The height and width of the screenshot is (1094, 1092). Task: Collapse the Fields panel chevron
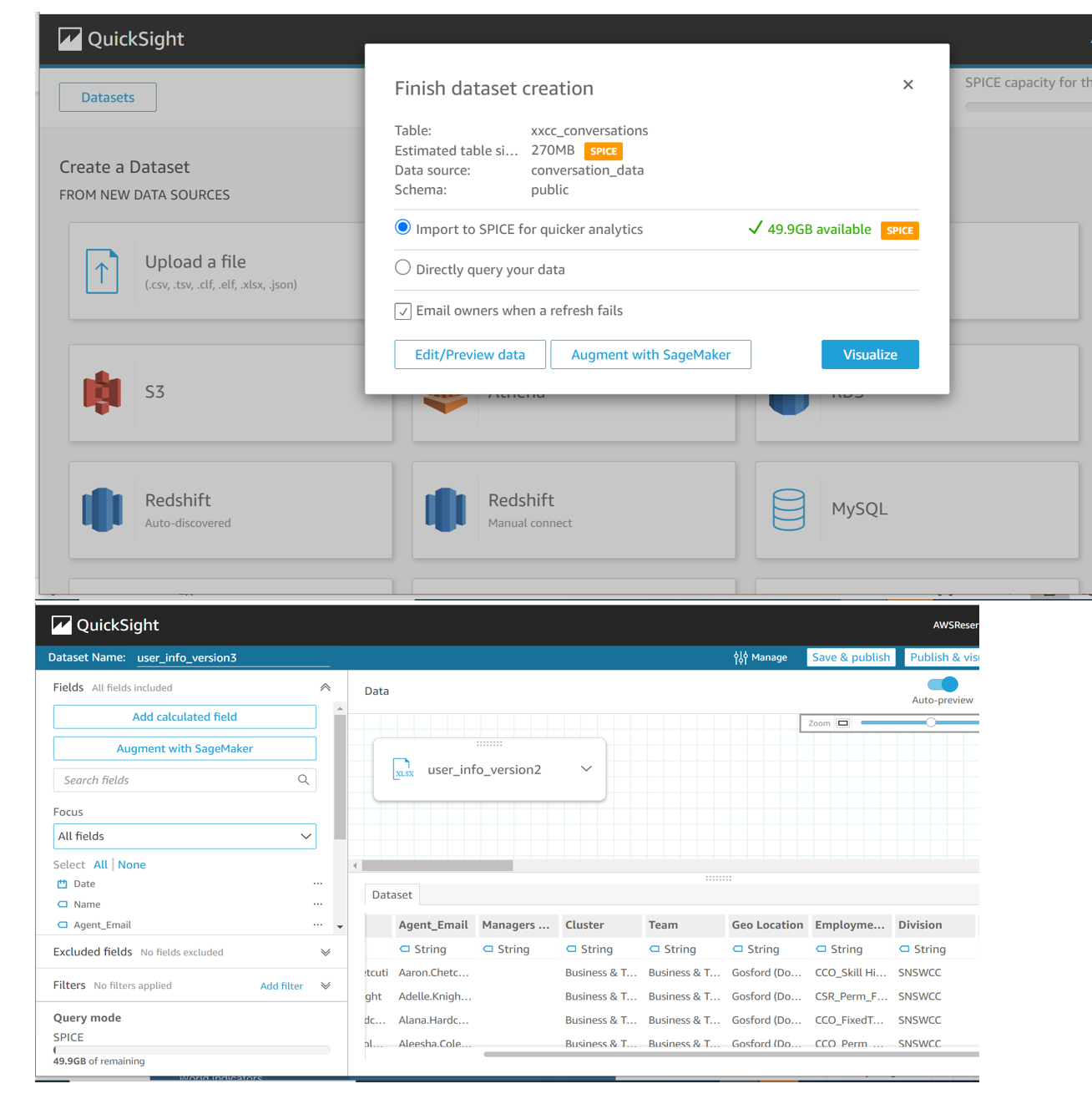[x=326, y=687]
